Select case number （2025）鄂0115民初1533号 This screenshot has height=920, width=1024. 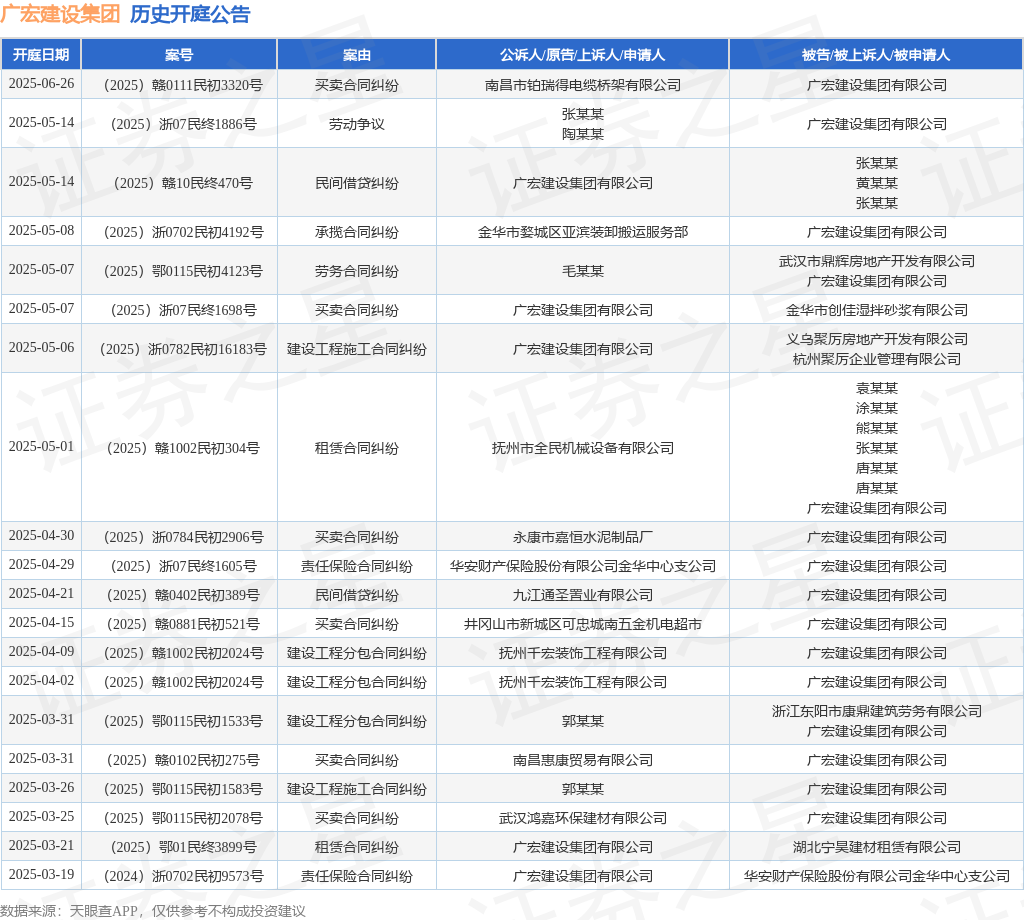coord(179,721)
